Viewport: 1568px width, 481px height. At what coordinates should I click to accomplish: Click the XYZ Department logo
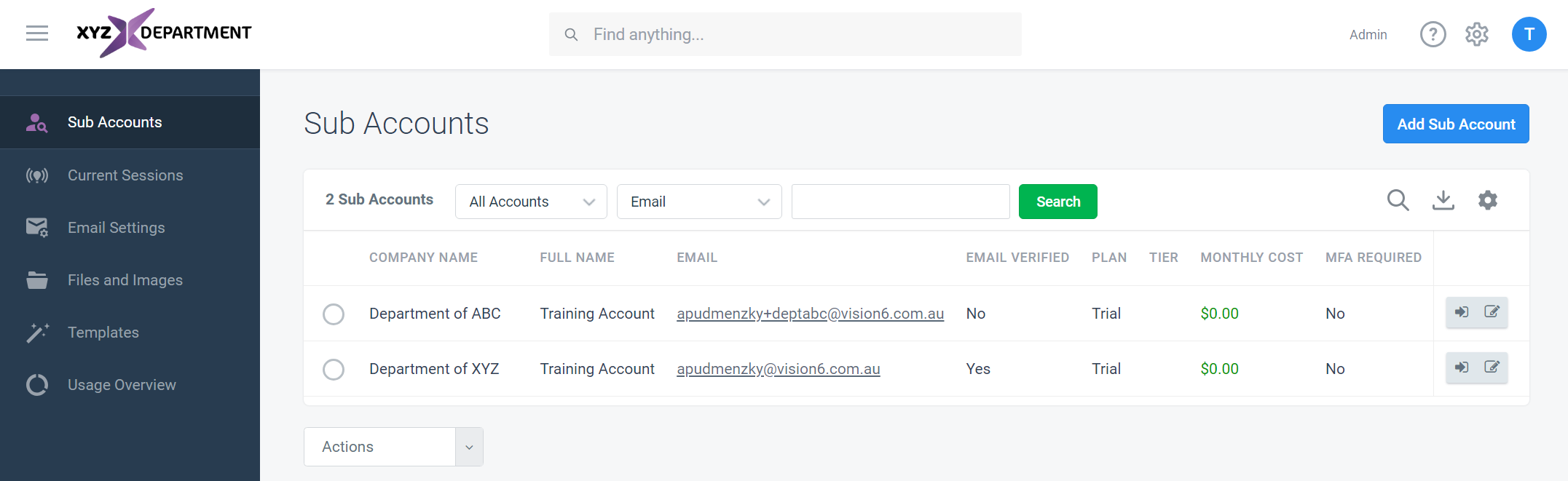164,33
